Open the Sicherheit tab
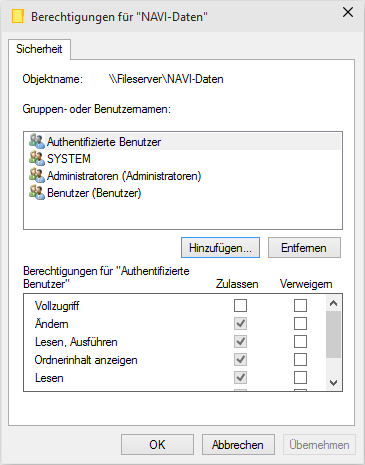Image resolution: width=365 pixels, height=465 pixels. [39, 49]
